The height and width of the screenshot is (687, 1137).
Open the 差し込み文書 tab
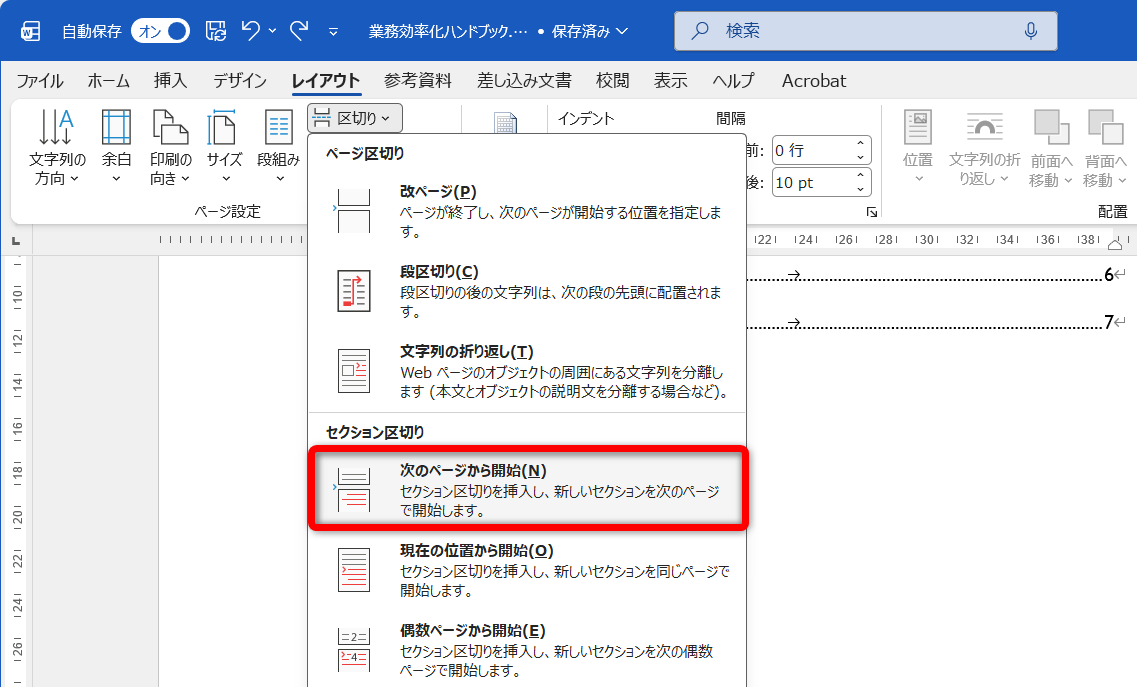click(x=524, y=81)
